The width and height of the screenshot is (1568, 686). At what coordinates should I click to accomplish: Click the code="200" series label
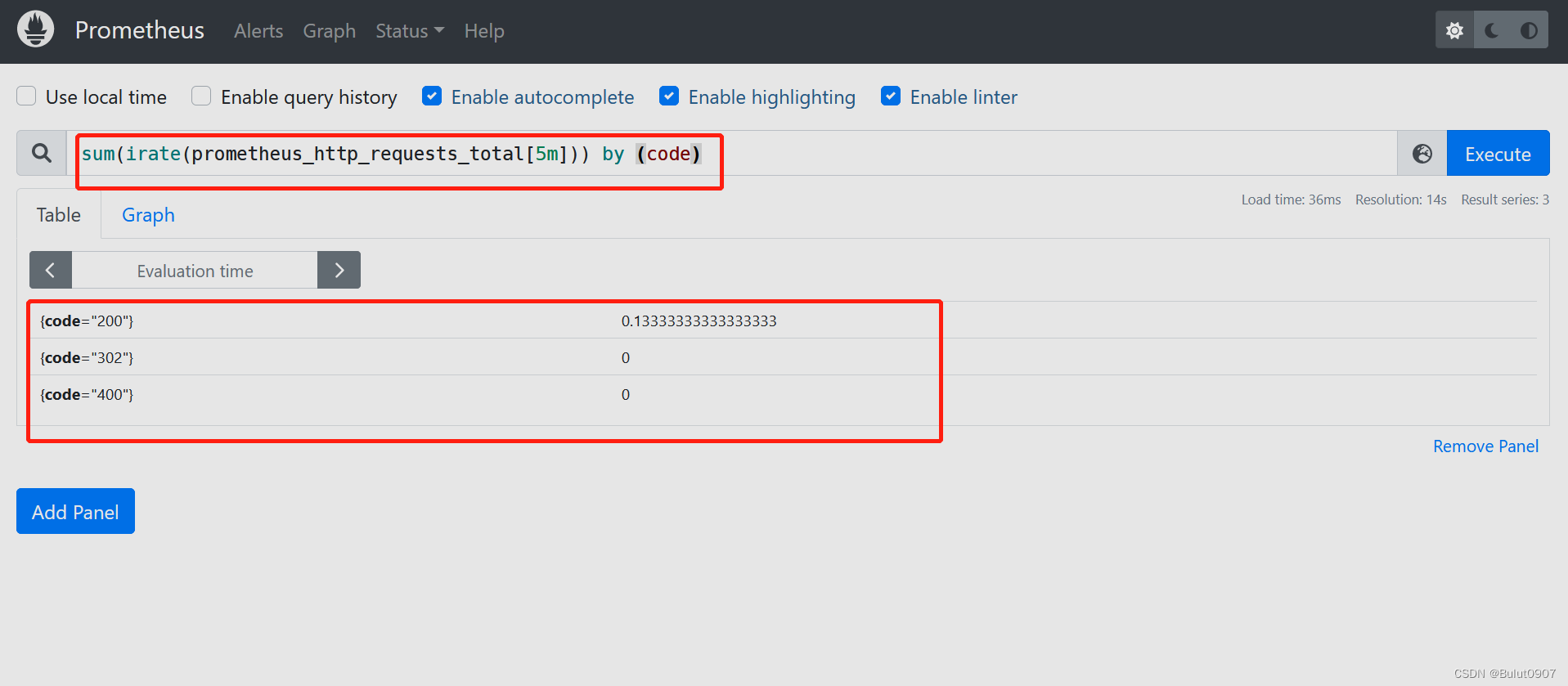[x=87, y=321]
